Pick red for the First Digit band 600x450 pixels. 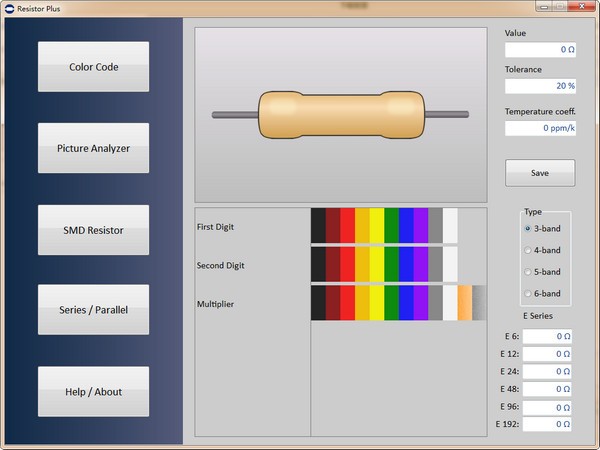pyautogui.click(x=348, y=225)
